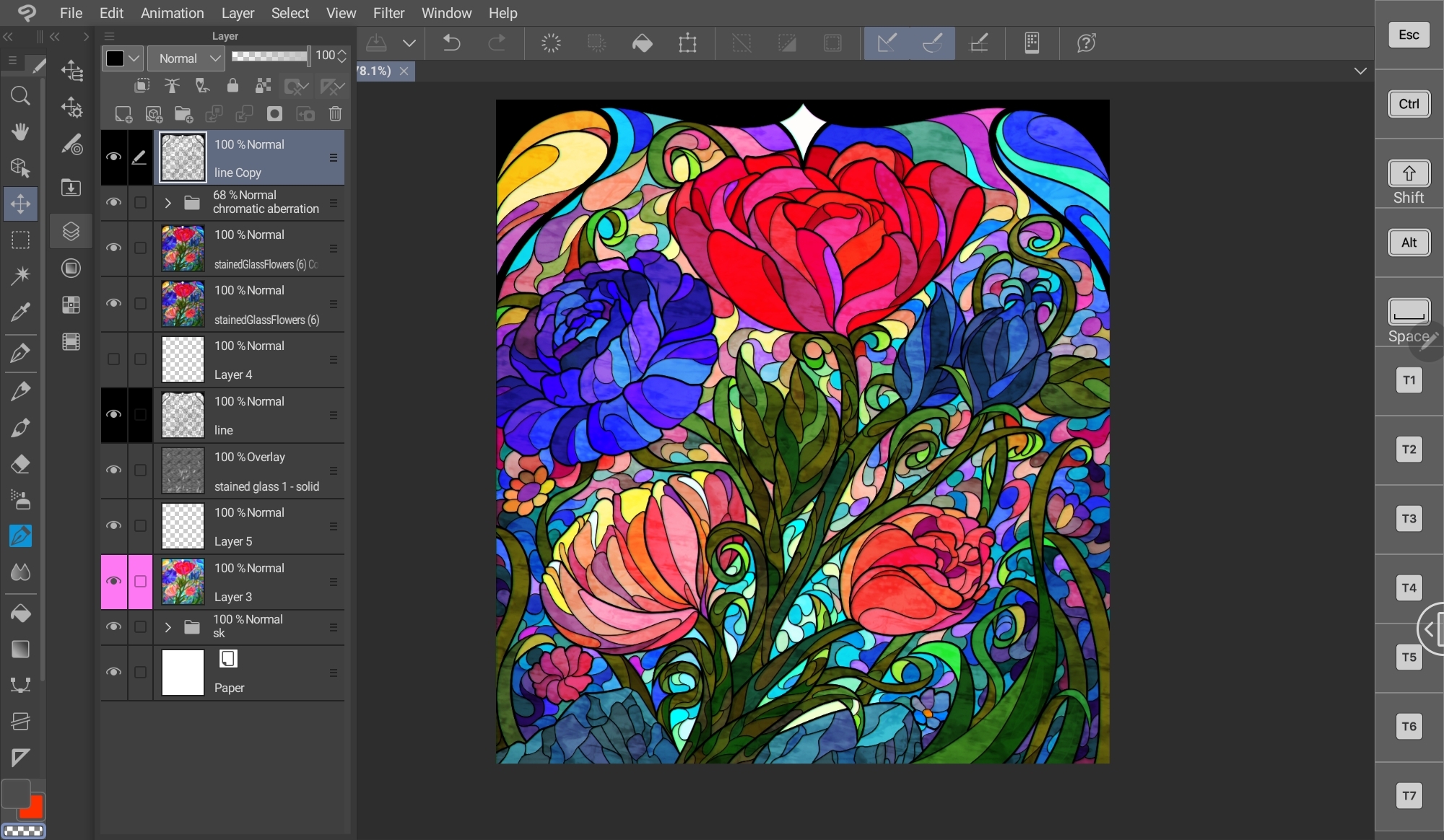This screenshot has height=840, width=1444.
Task: Select the Hand pan tool
Action: tap(20, 131)
